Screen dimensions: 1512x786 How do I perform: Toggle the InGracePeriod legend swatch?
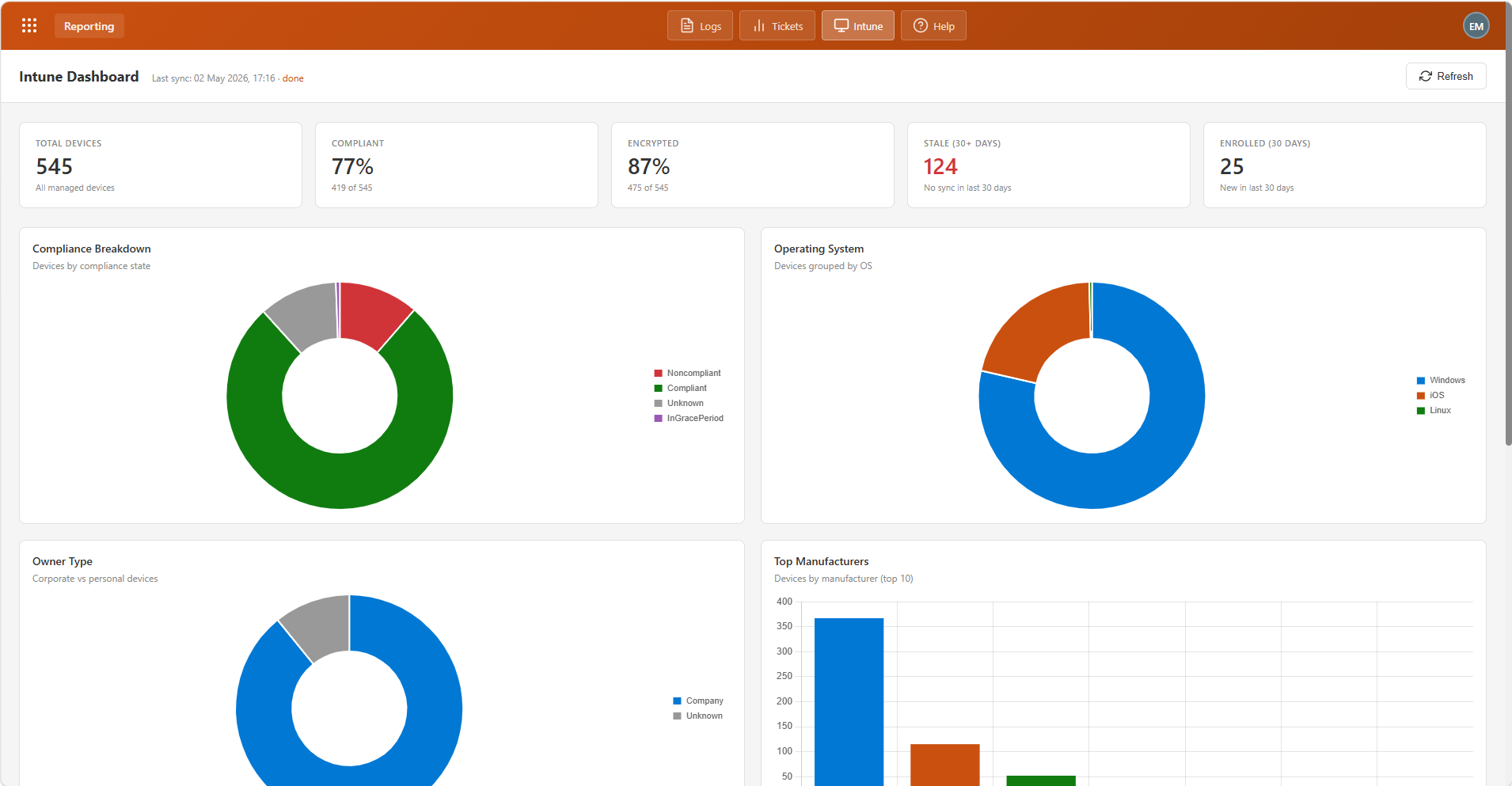[x=658, y=418]
